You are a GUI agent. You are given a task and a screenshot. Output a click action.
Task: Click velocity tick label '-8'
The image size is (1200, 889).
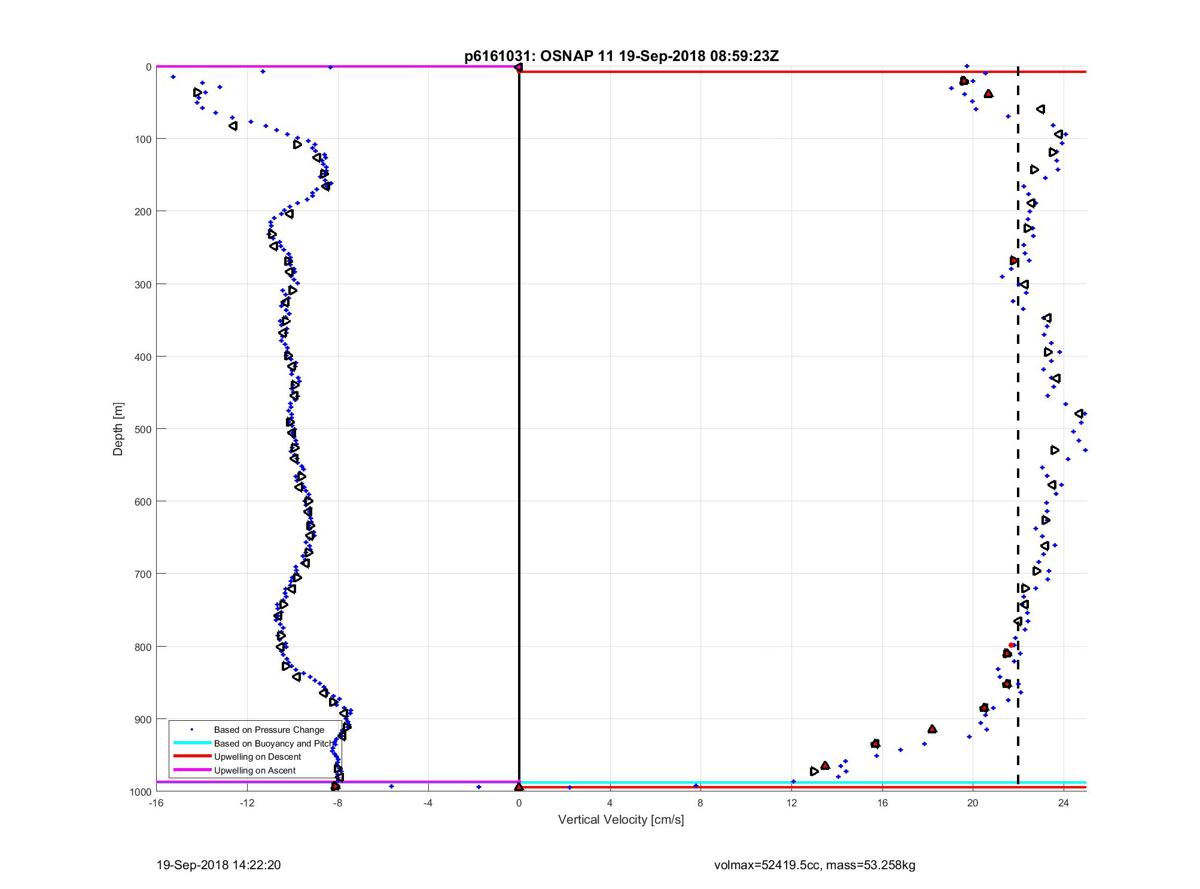[x=337, y=803]
